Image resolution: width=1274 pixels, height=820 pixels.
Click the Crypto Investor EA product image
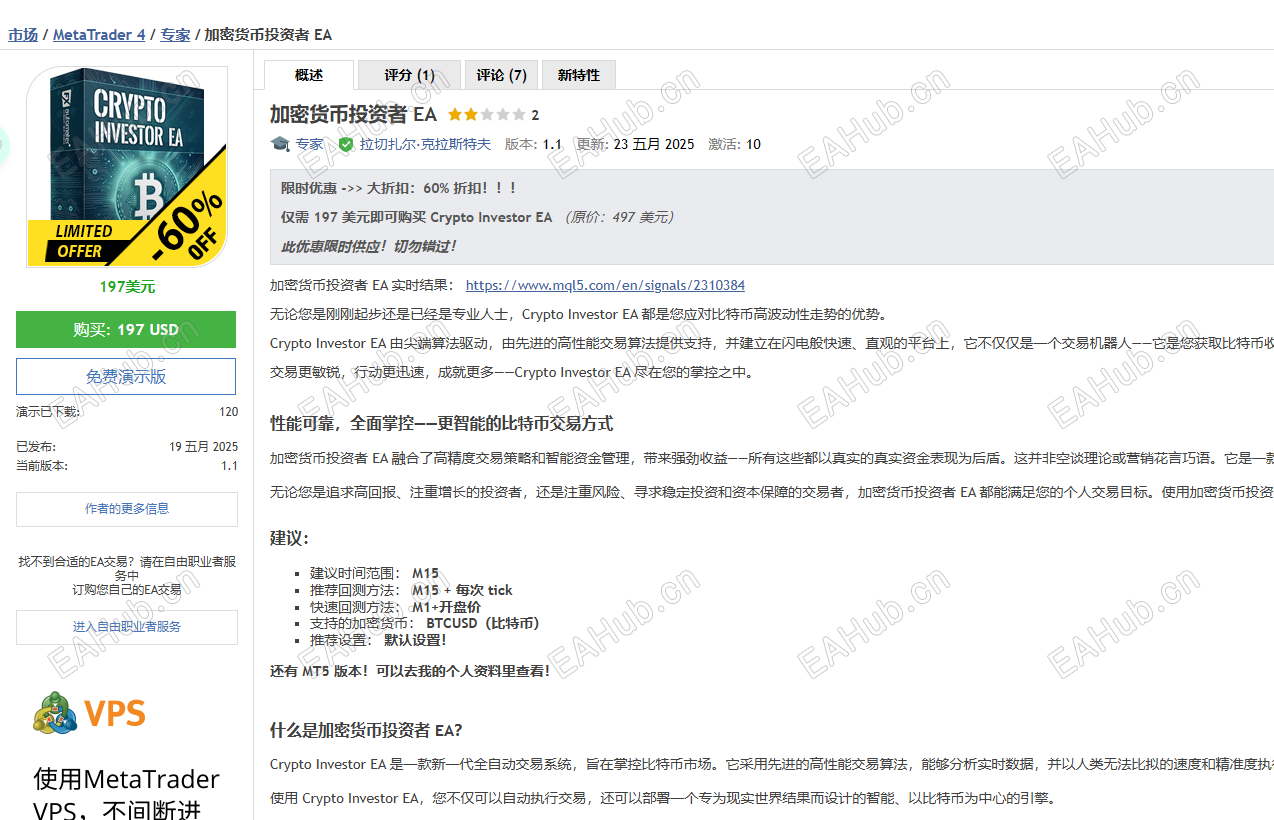click(x=126, y=167)
